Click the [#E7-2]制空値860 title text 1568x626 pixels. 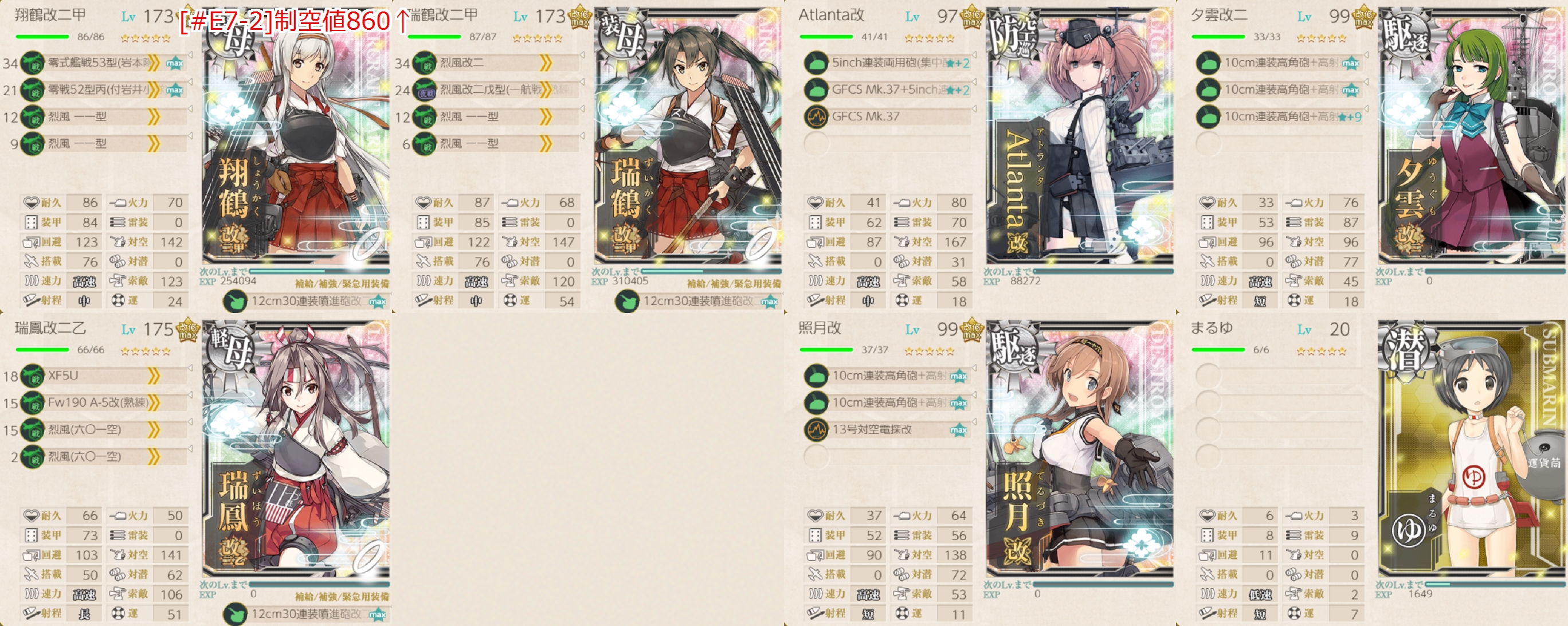(295, 21)
